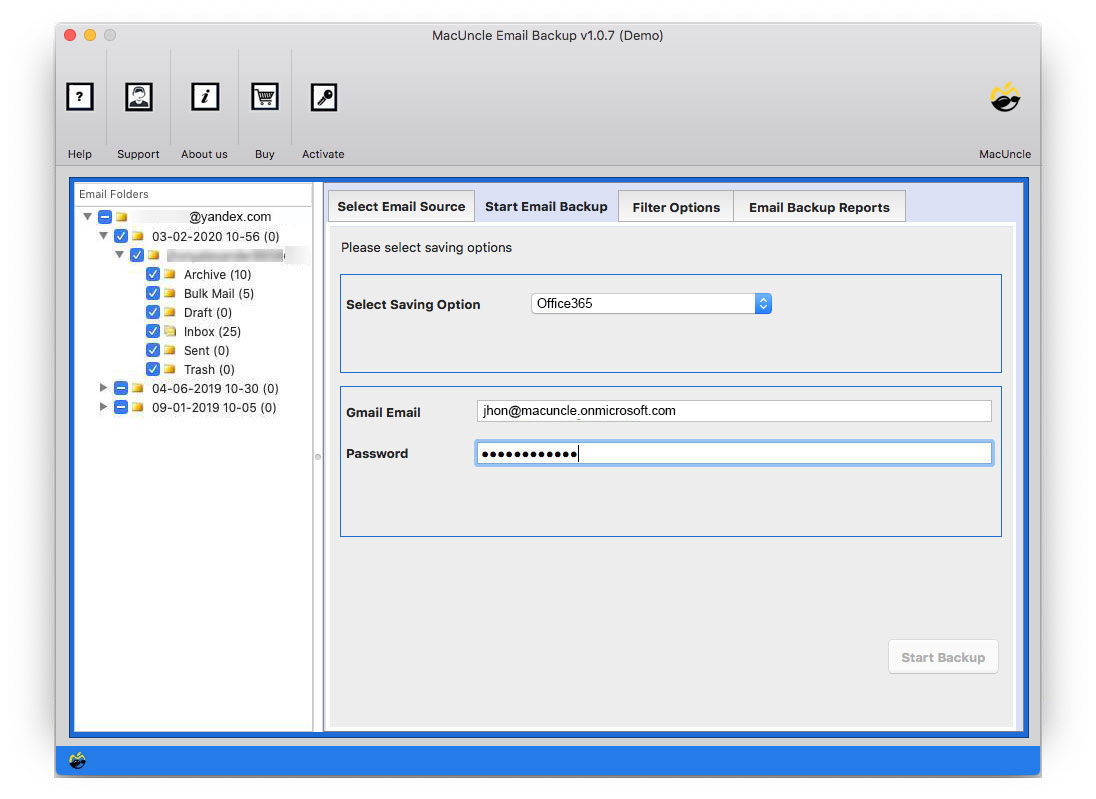This screenshot has height=799, width=1096.
Task: Uncheck the Archive folder checkbox
Action: pyautogui.click(x=152, y=274)
